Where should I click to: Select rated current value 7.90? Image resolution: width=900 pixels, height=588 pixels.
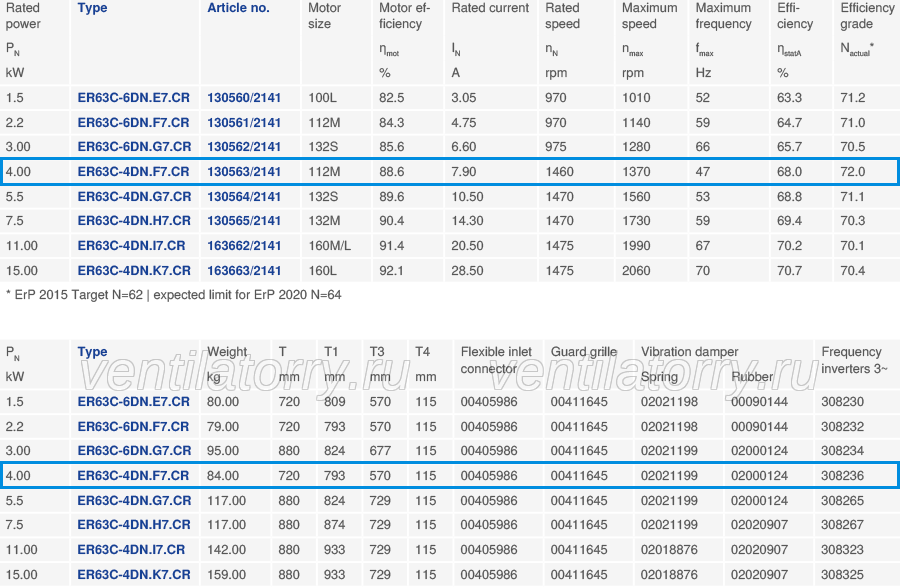tap(464, 172)
